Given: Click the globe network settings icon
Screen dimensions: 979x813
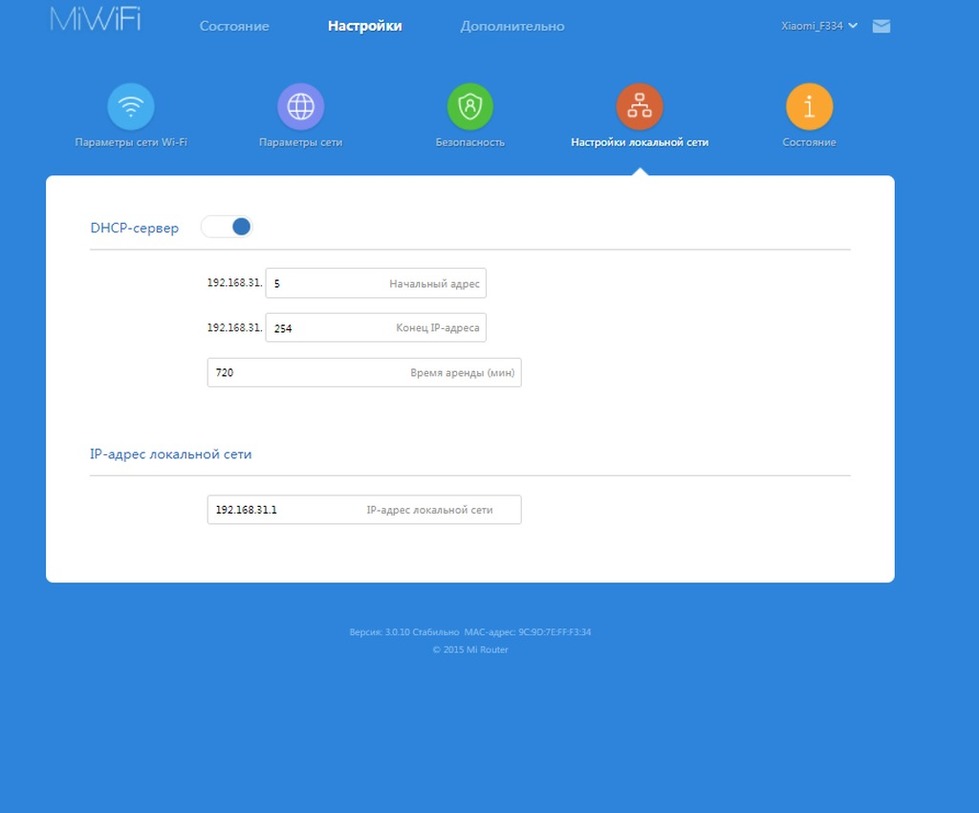Looking at the screenshot, I should [300, 107].
